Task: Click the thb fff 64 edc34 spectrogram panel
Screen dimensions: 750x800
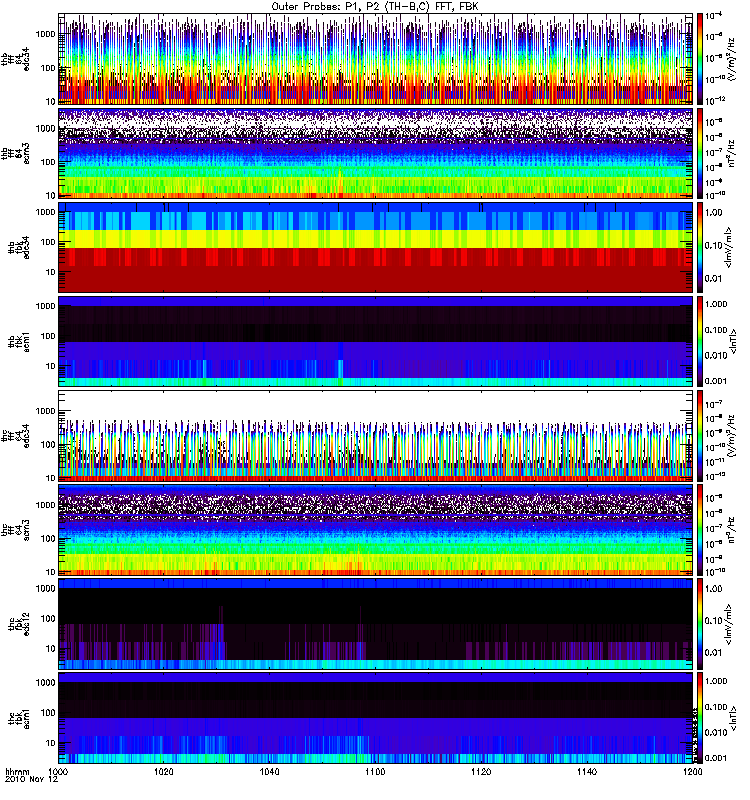Action: [376, 59]
